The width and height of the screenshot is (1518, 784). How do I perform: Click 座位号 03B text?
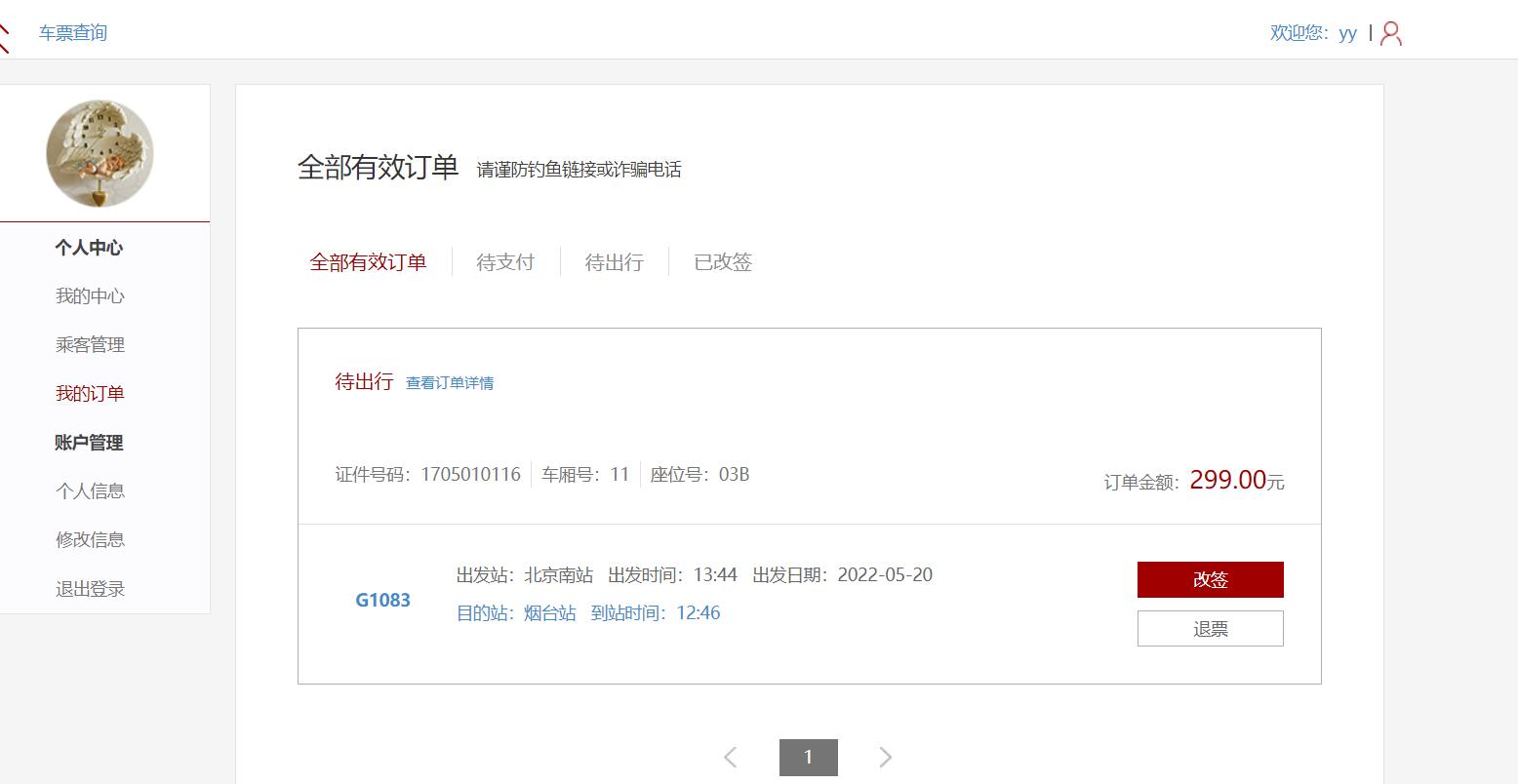coord(699,475)
